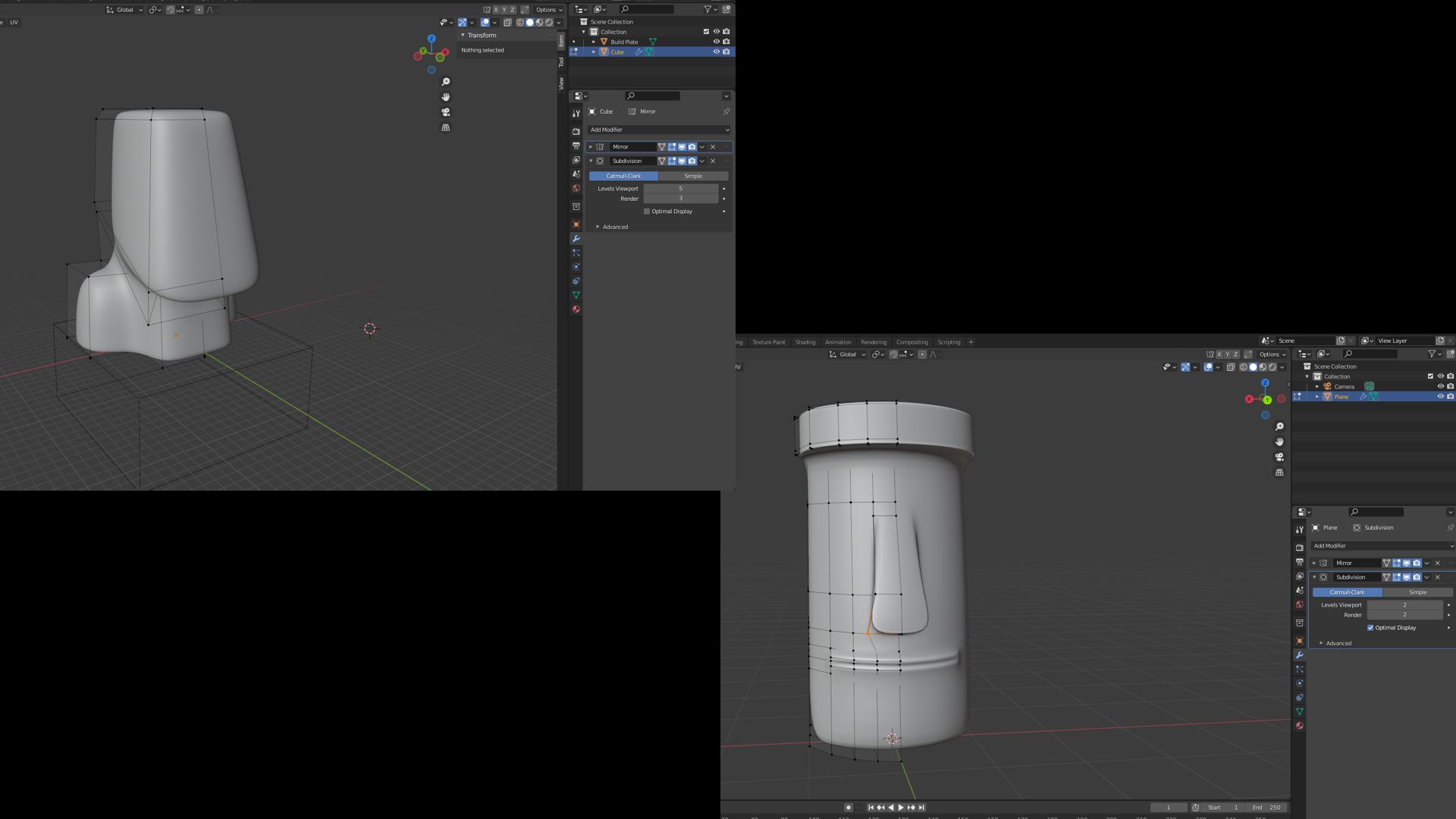Open Options dropdown in Cube window header

[549, 10]
